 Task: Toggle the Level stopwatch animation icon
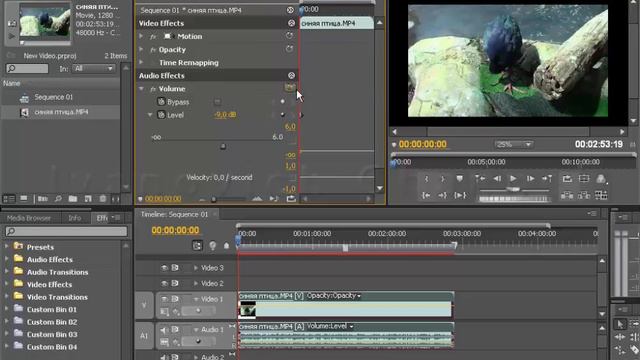161,115
